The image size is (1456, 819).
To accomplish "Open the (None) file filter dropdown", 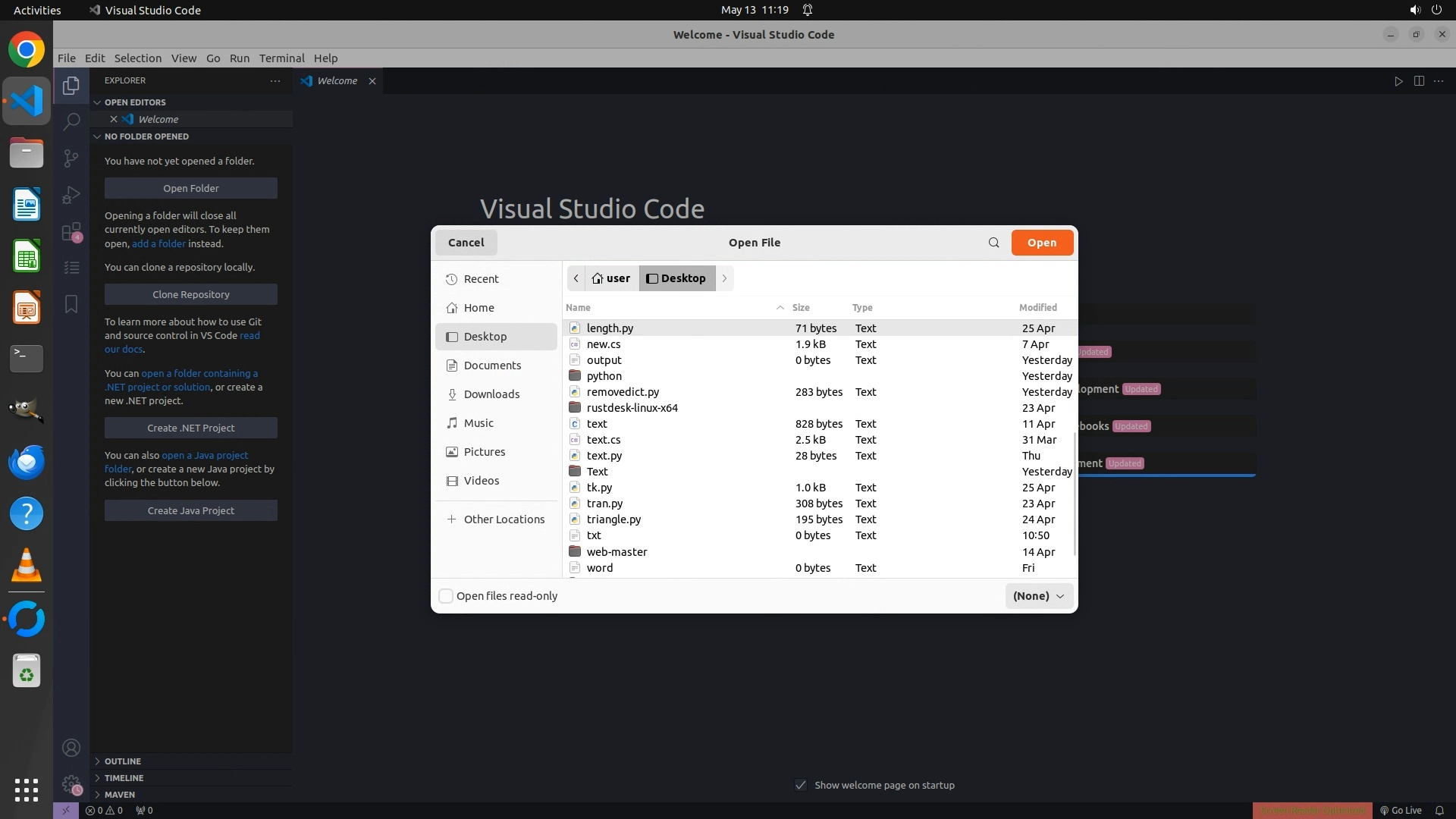I will [x=1038, y=596].
